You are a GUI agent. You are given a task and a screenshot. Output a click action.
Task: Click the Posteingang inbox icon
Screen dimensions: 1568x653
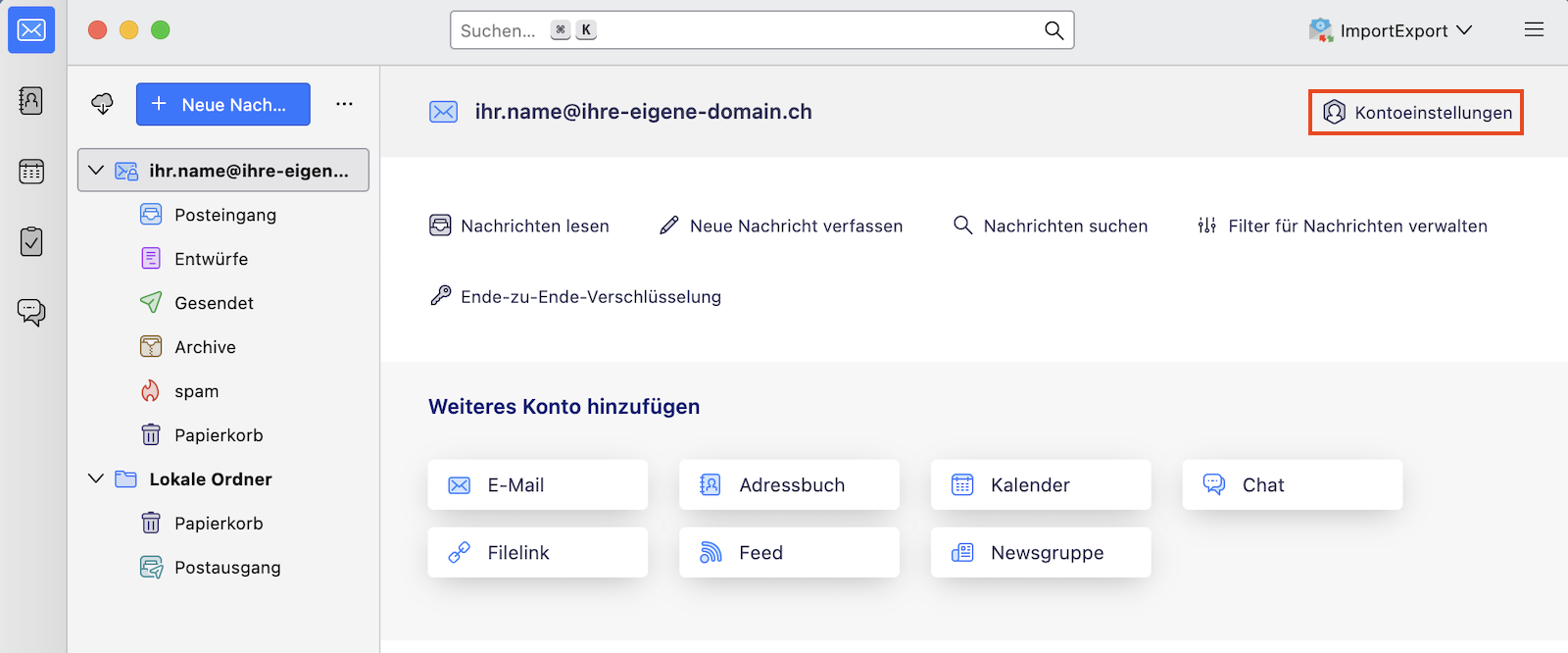(151, 215)
